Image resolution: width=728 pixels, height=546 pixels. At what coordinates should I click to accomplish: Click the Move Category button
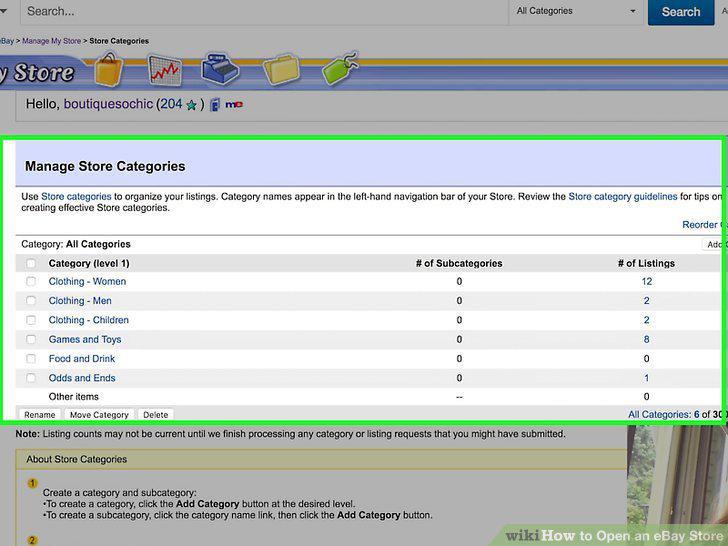(99, 415)
